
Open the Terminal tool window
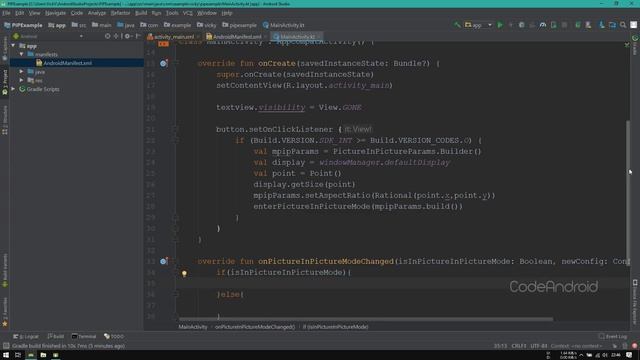(84, 336)
